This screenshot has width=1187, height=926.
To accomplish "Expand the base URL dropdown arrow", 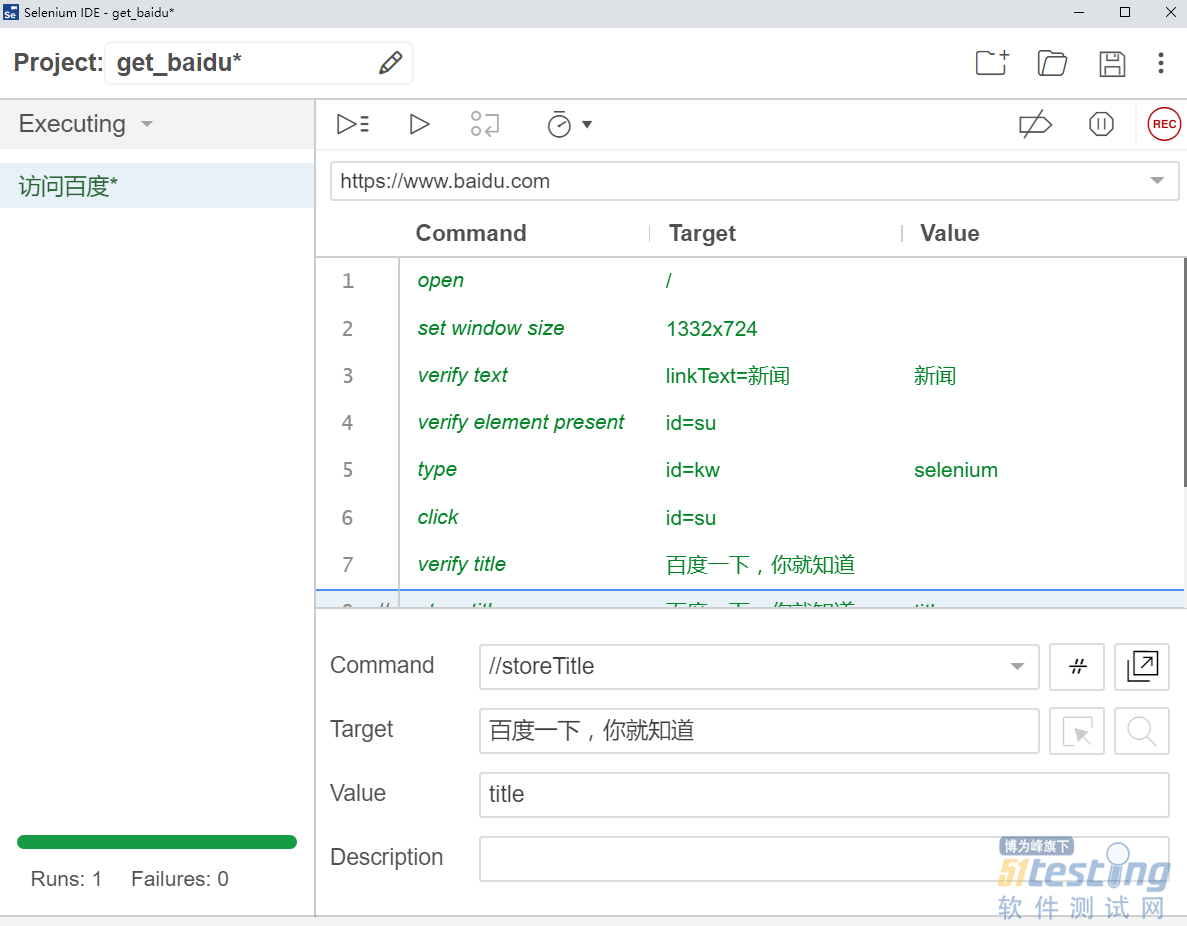I will 1157,181.
